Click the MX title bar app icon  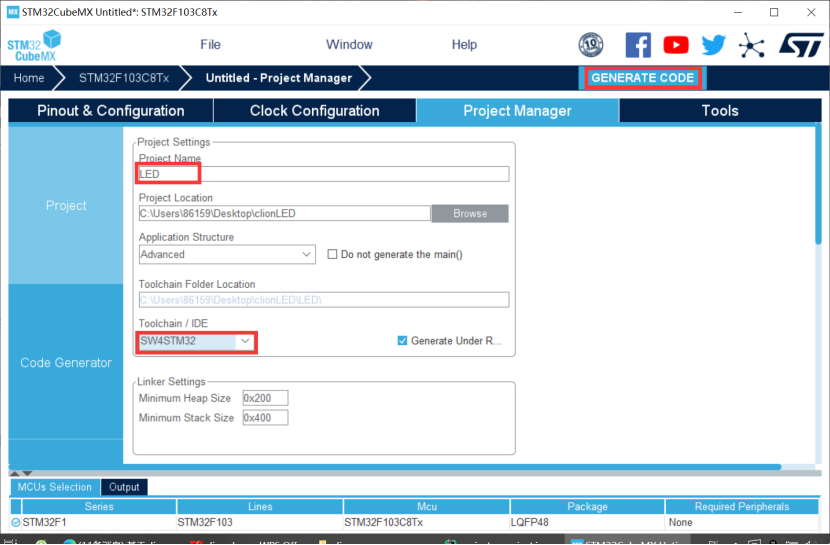click(13, 12)
